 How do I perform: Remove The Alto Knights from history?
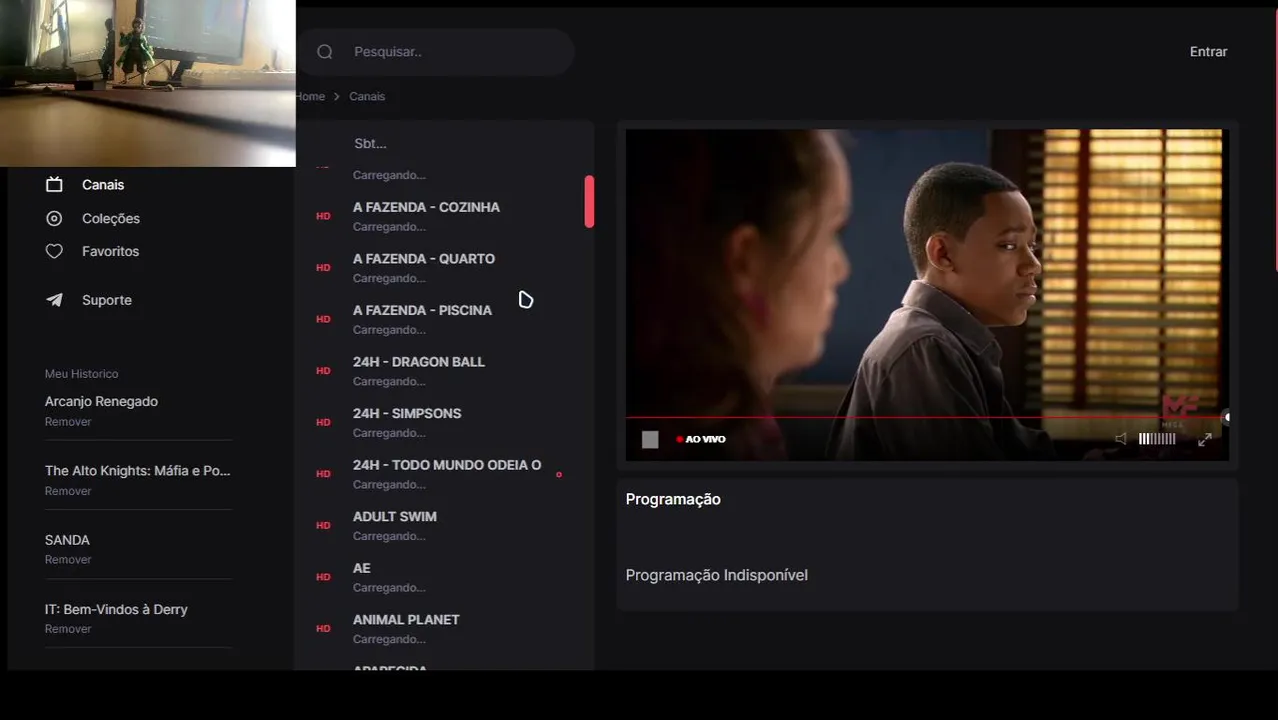click(68, 491)
